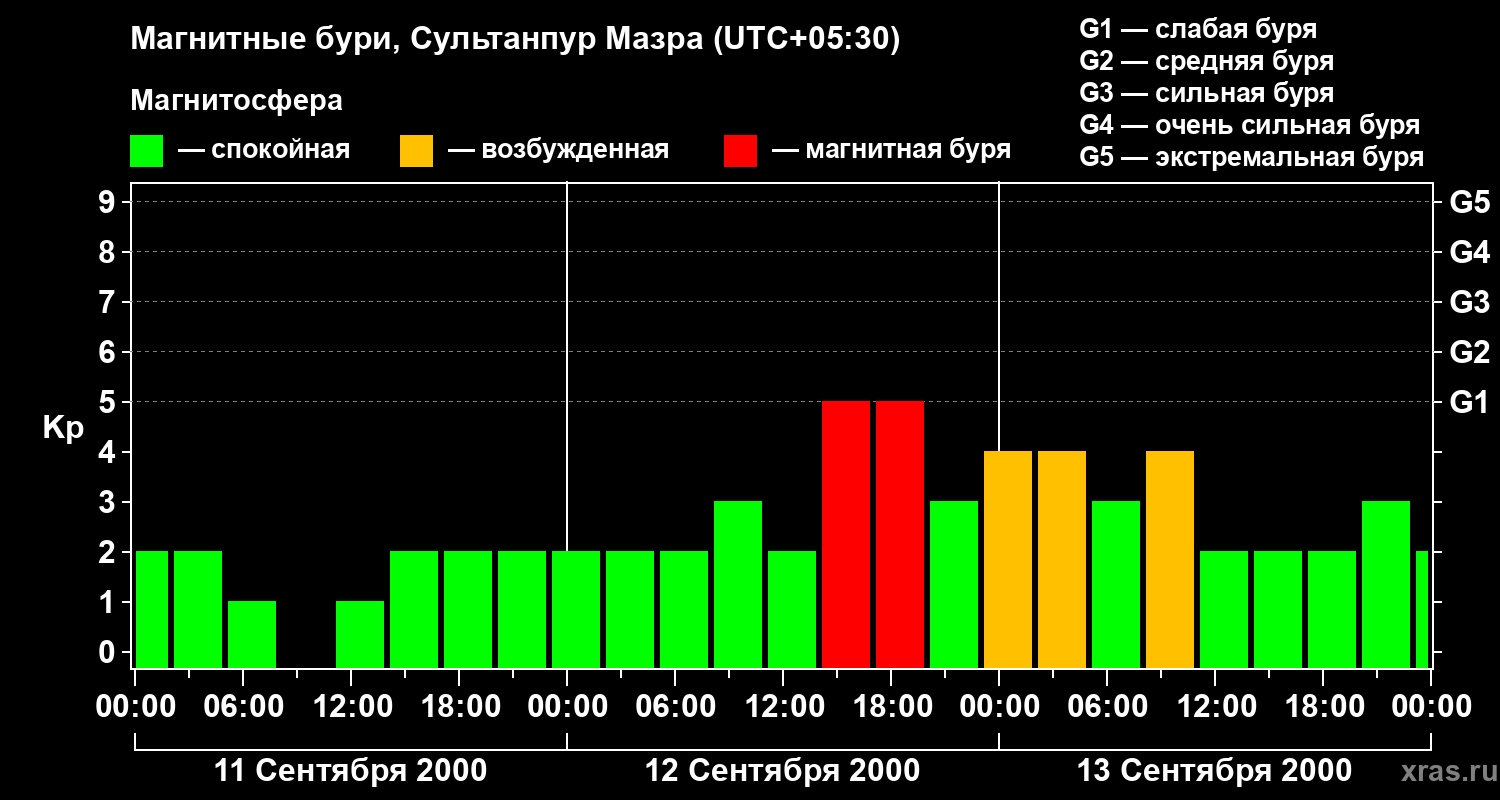This screenshot has width=1500, height=800.
Task: Click the green 'спокойная' legend swatch
Action: point(147,151)
